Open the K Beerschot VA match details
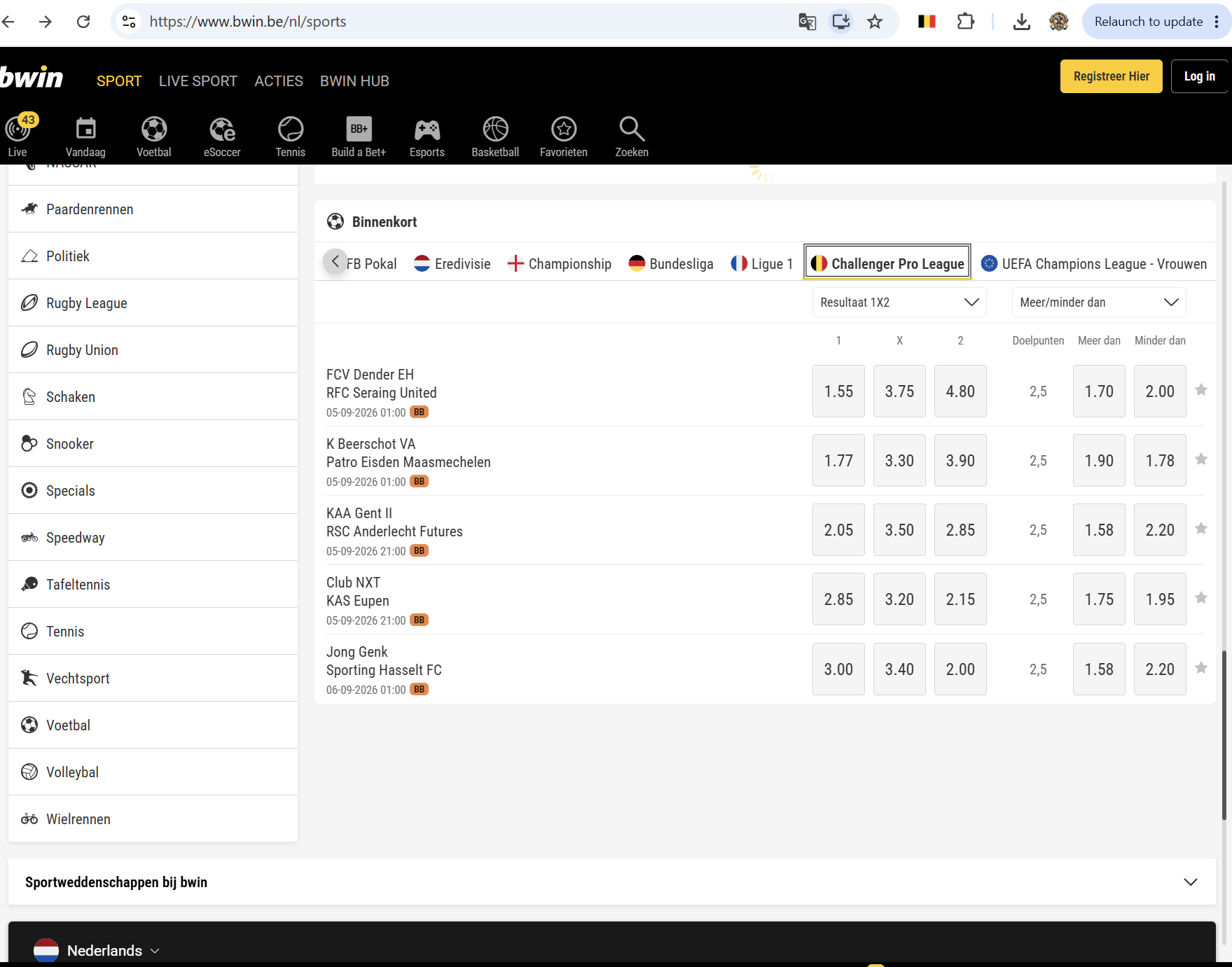The image size is (1232, 967). (x=408, y=453)
